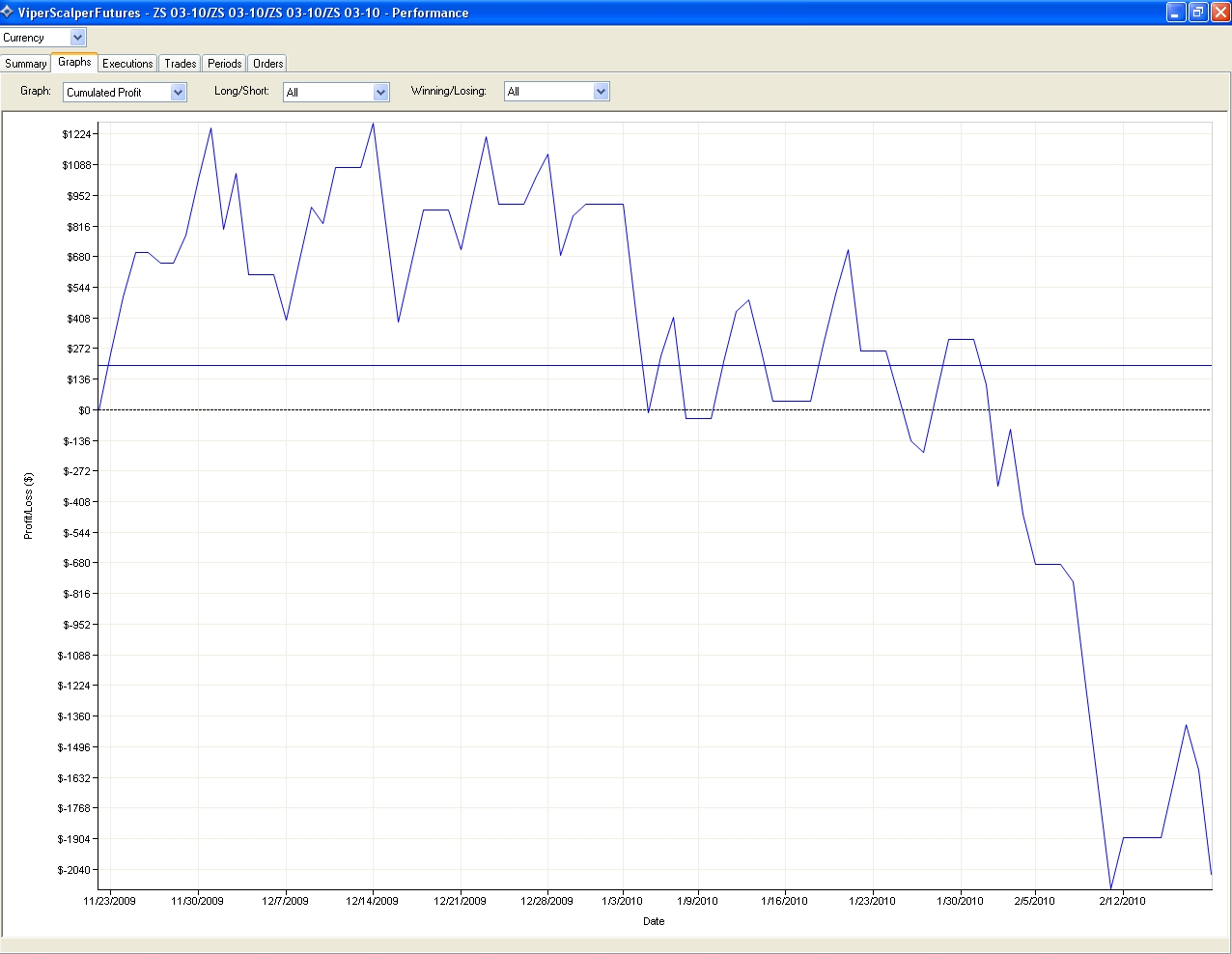Select the Graphs tab
This screenshot has width=1232, height=954.
point(74,62)
